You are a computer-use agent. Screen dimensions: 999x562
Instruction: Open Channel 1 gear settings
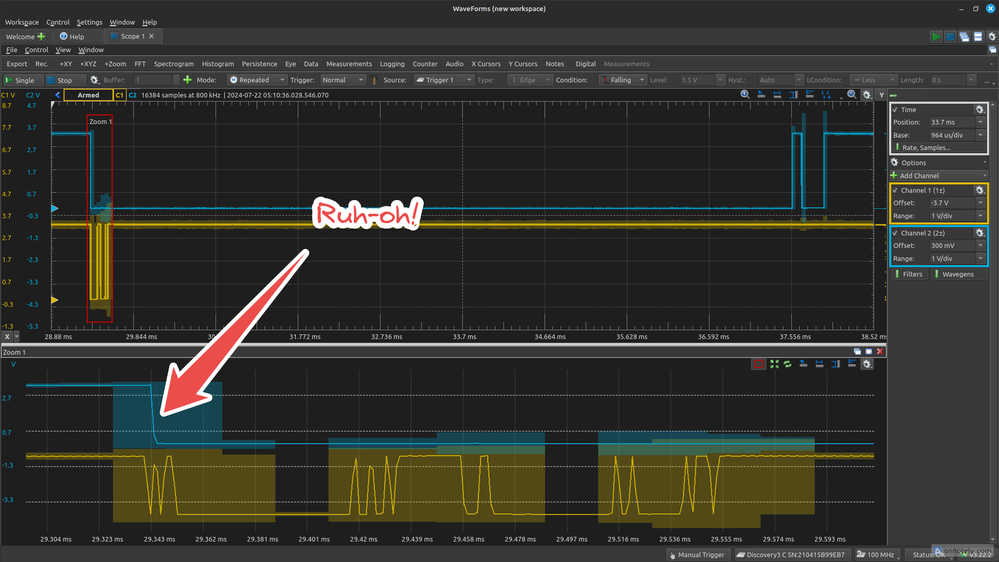point(980,190)
